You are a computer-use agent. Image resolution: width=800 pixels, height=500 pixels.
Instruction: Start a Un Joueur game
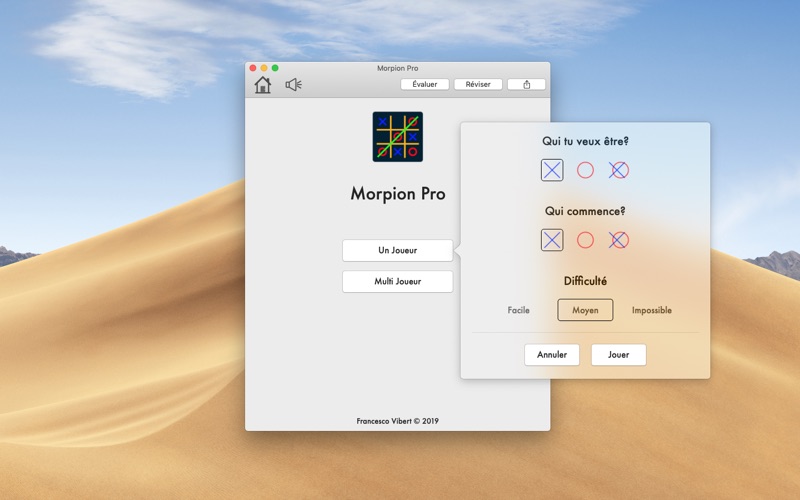tap(397, 251)
